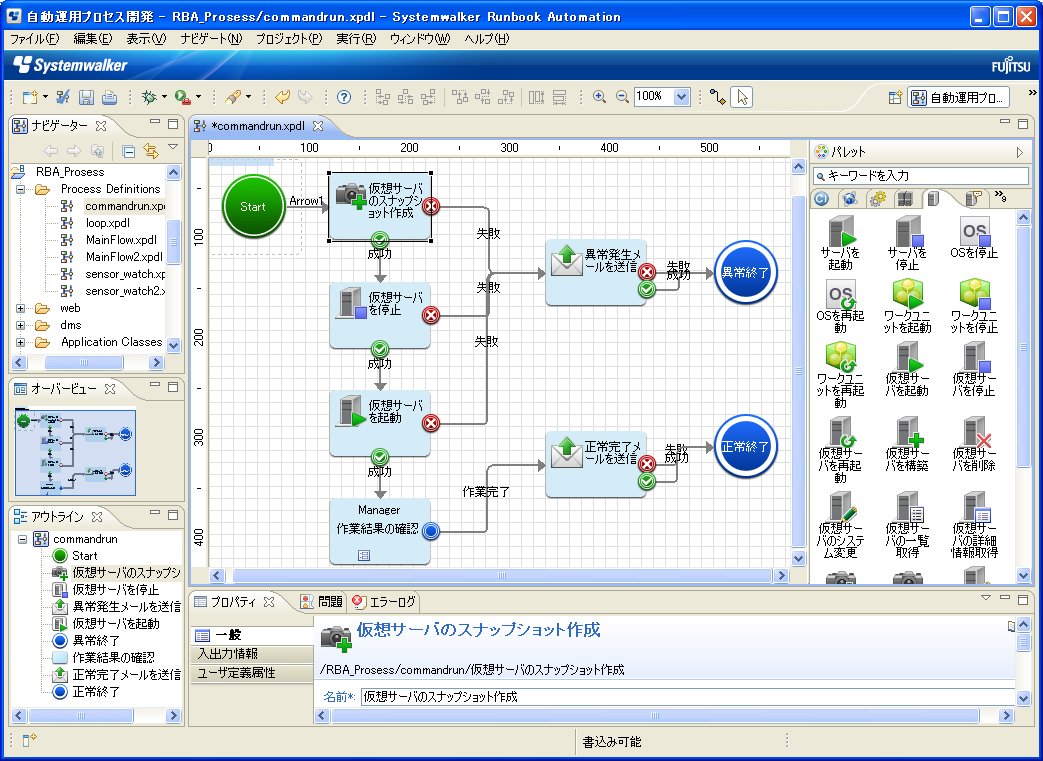Choose 仮想サーバを削除 in the palette
The image size is (1043, 761).
[974, 444]
